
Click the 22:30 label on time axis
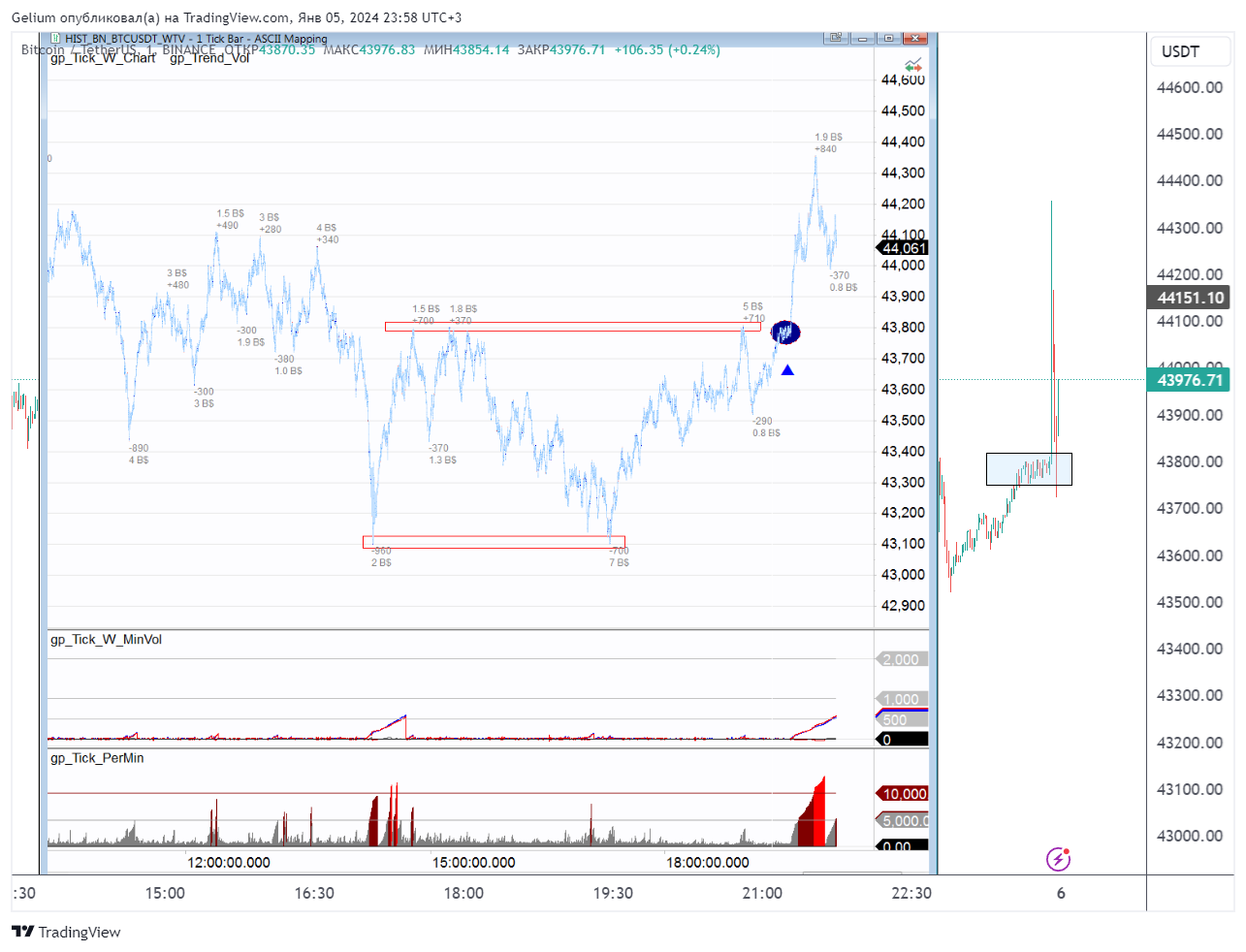pos(911,893)
